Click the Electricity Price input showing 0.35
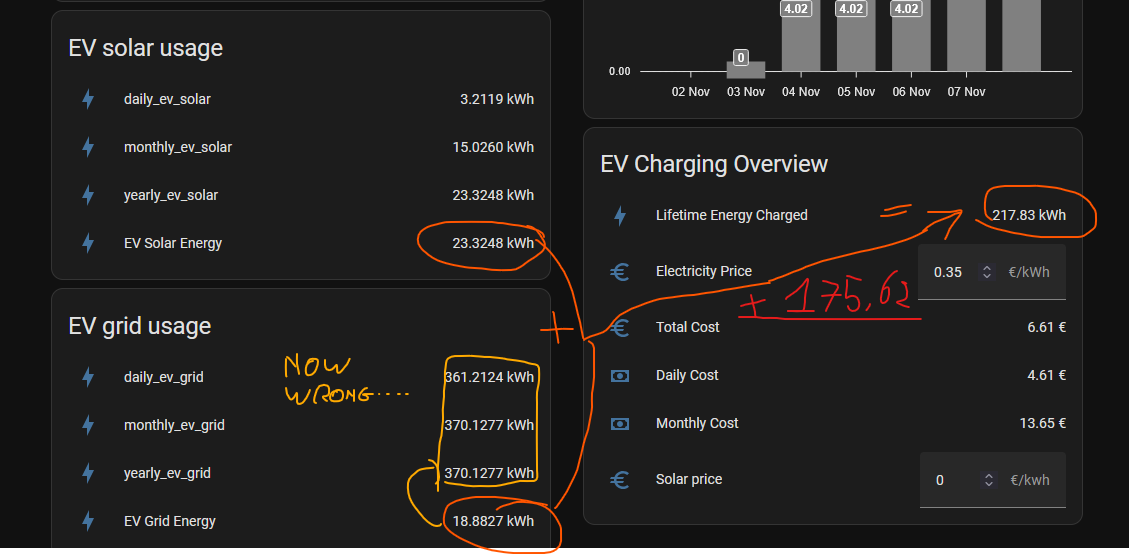The height and width of the screenshot is (554, 1129). (992, 272)
